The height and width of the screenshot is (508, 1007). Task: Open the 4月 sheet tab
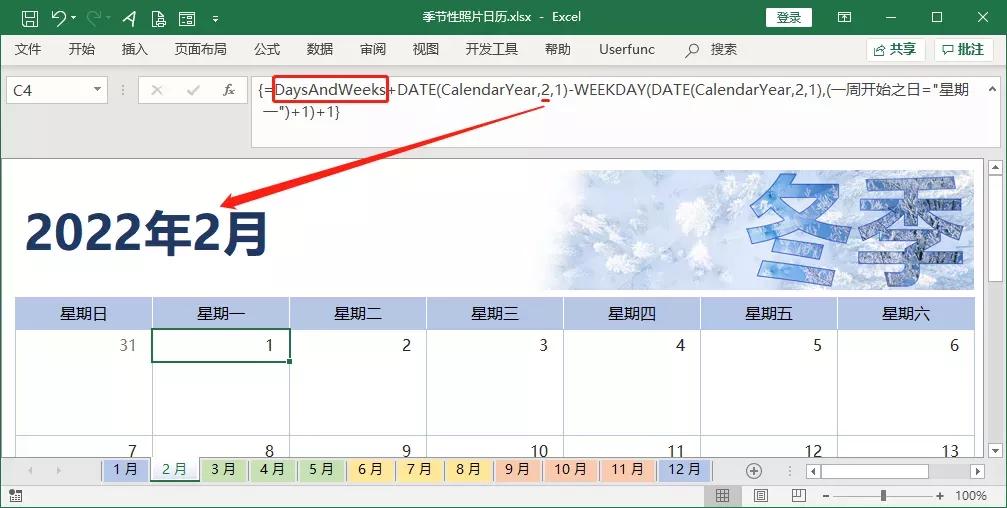coord(272,469)
